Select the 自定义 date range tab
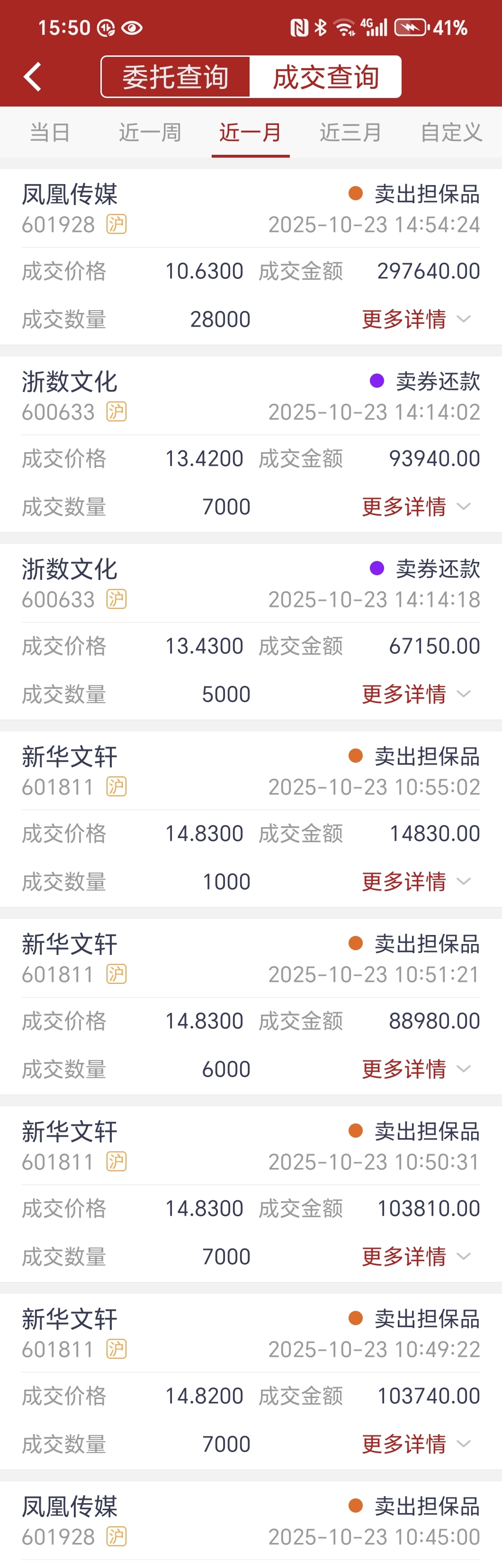 click(451, 132)
